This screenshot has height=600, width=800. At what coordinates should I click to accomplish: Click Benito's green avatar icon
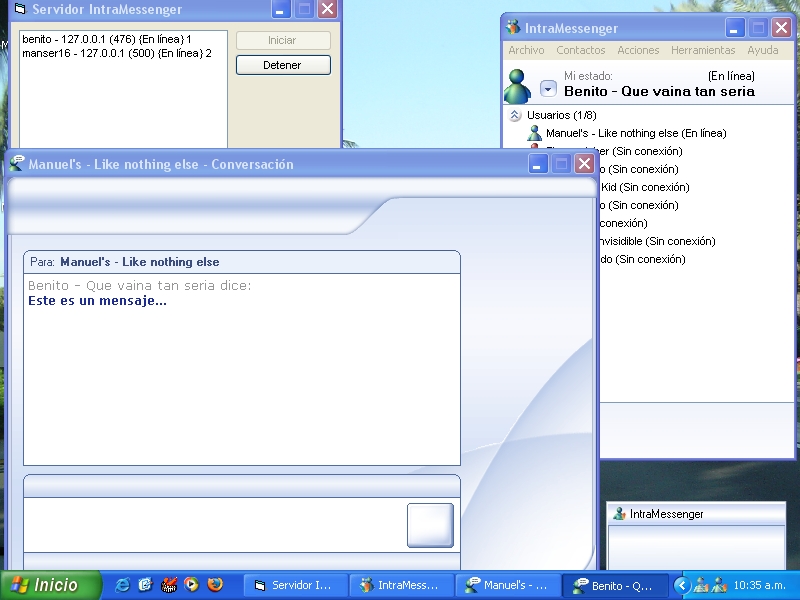[517, 86]
